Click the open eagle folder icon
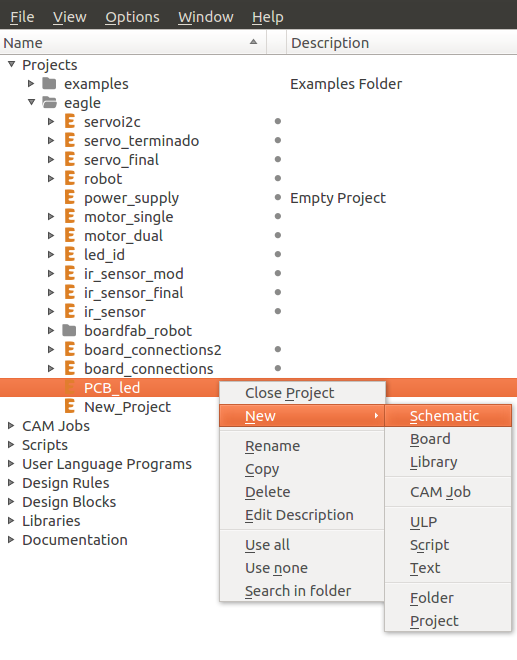517x660 pixels. click(50, 102)
